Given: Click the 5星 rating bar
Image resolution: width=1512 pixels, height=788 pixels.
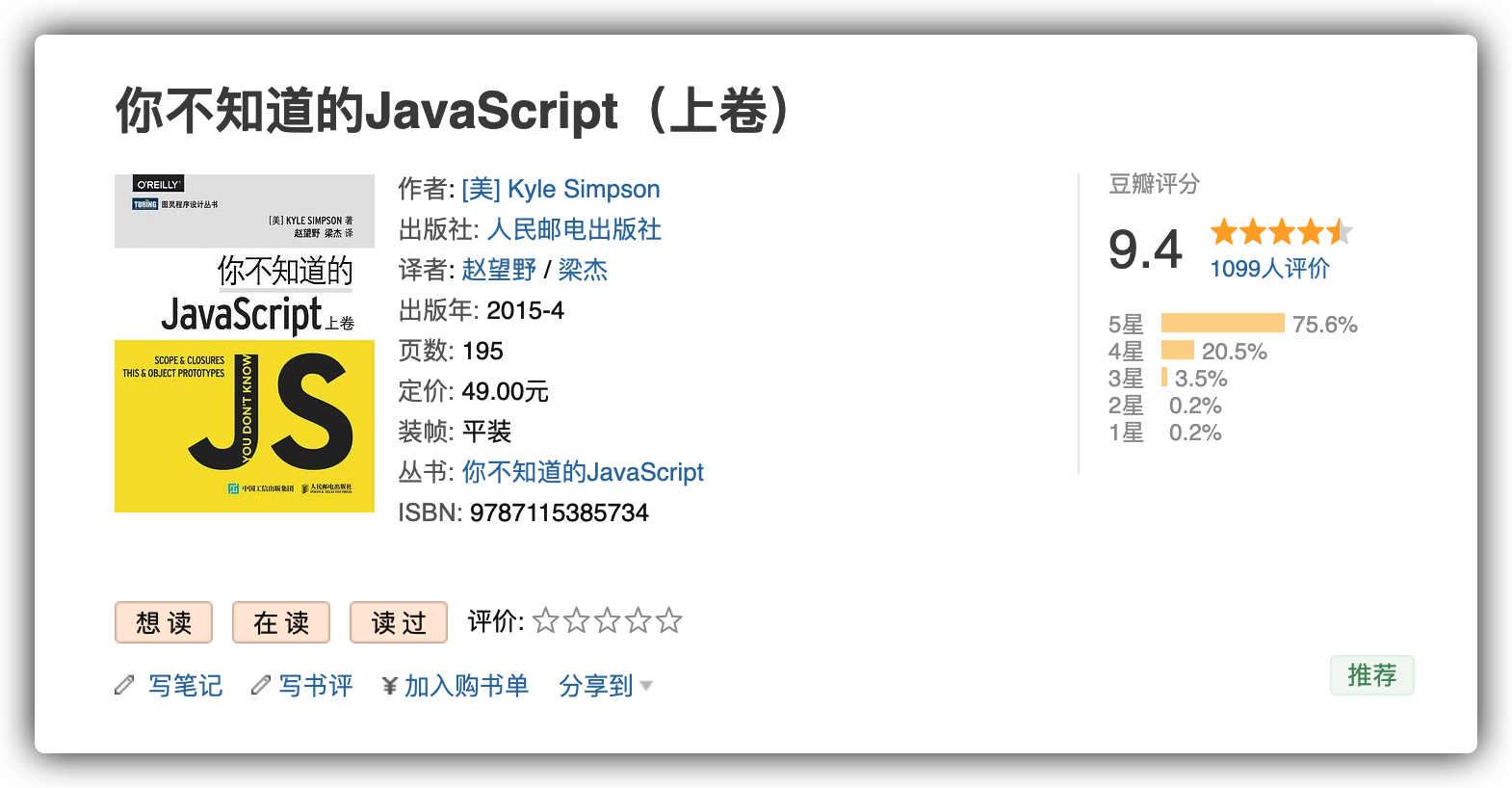Looking at the screenshot, I should [x=1223, y=323].
